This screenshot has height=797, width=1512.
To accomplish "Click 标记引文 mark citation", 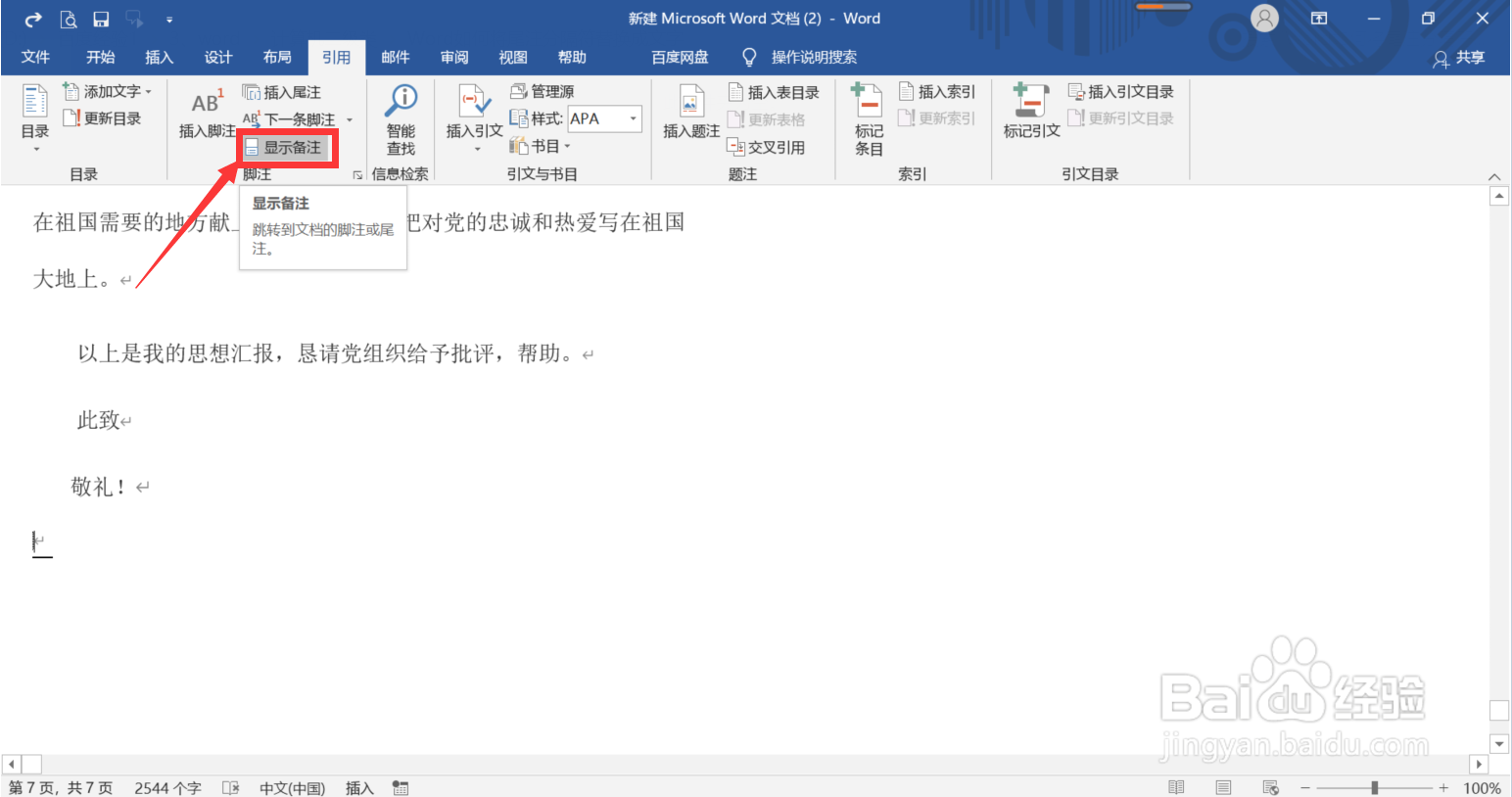I will pos(1031,113).
